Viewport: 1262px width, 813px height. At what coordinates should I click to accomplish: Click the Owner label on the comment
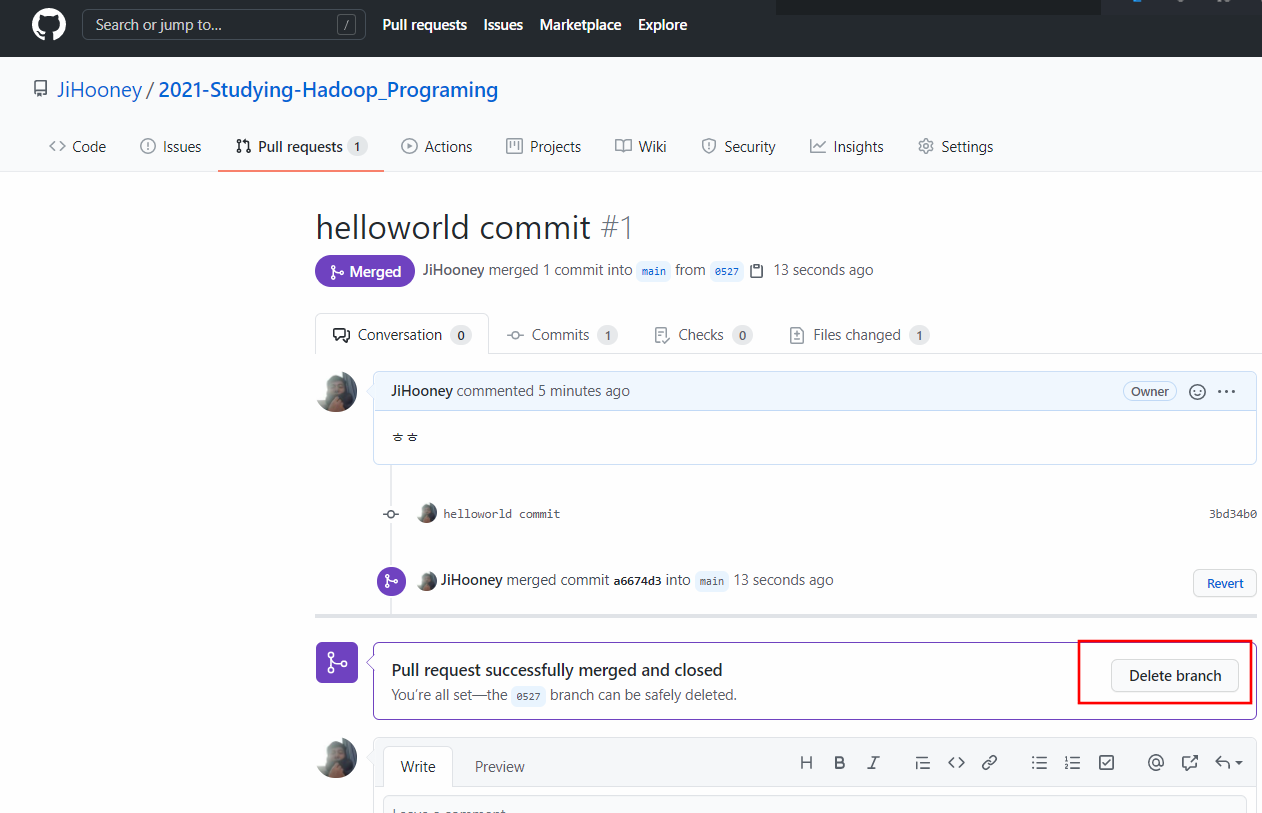click(1150, 392)
